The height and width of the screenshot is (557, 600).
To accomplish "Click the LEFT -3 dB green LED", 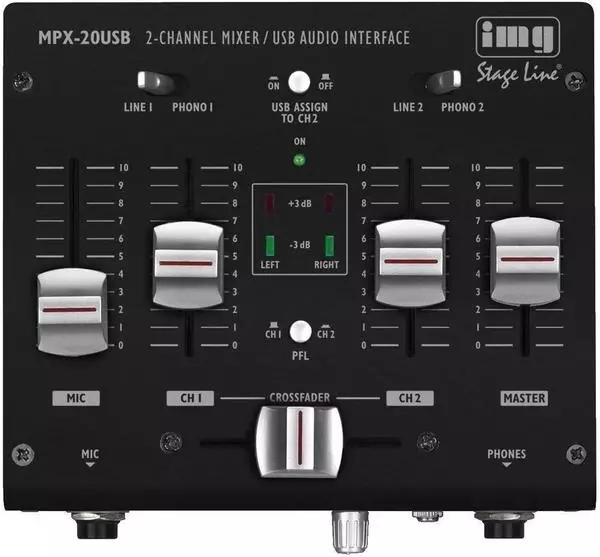I will click(x=269, y=245).
